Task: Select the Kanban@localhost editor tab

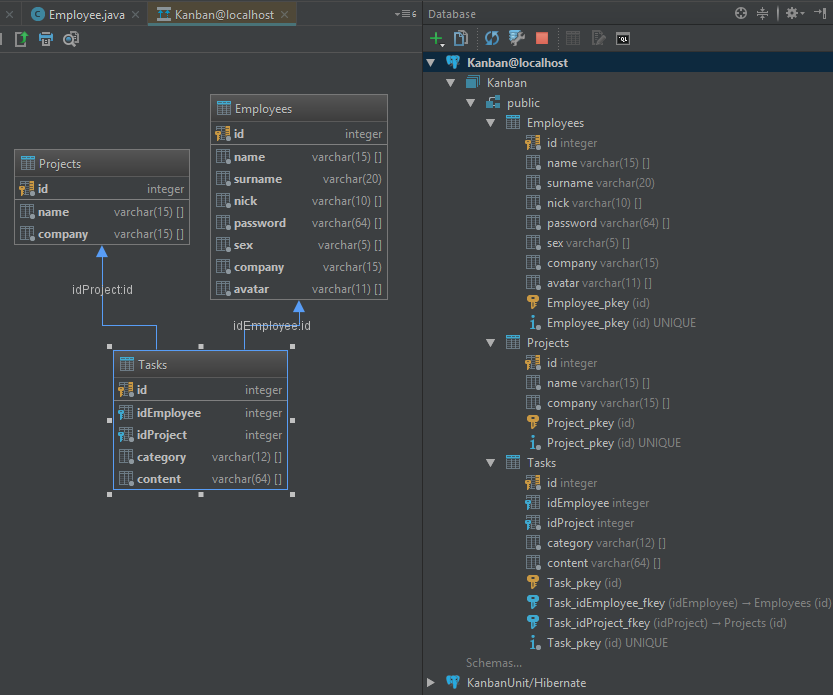Action: click(x=224, y=15)
